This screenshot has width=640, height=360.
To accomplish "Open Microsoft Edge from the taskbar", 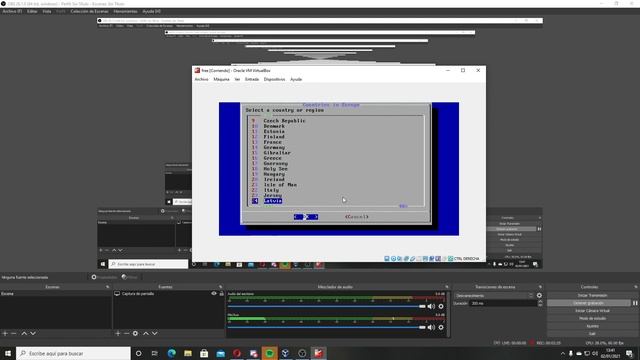I will 171,353.
